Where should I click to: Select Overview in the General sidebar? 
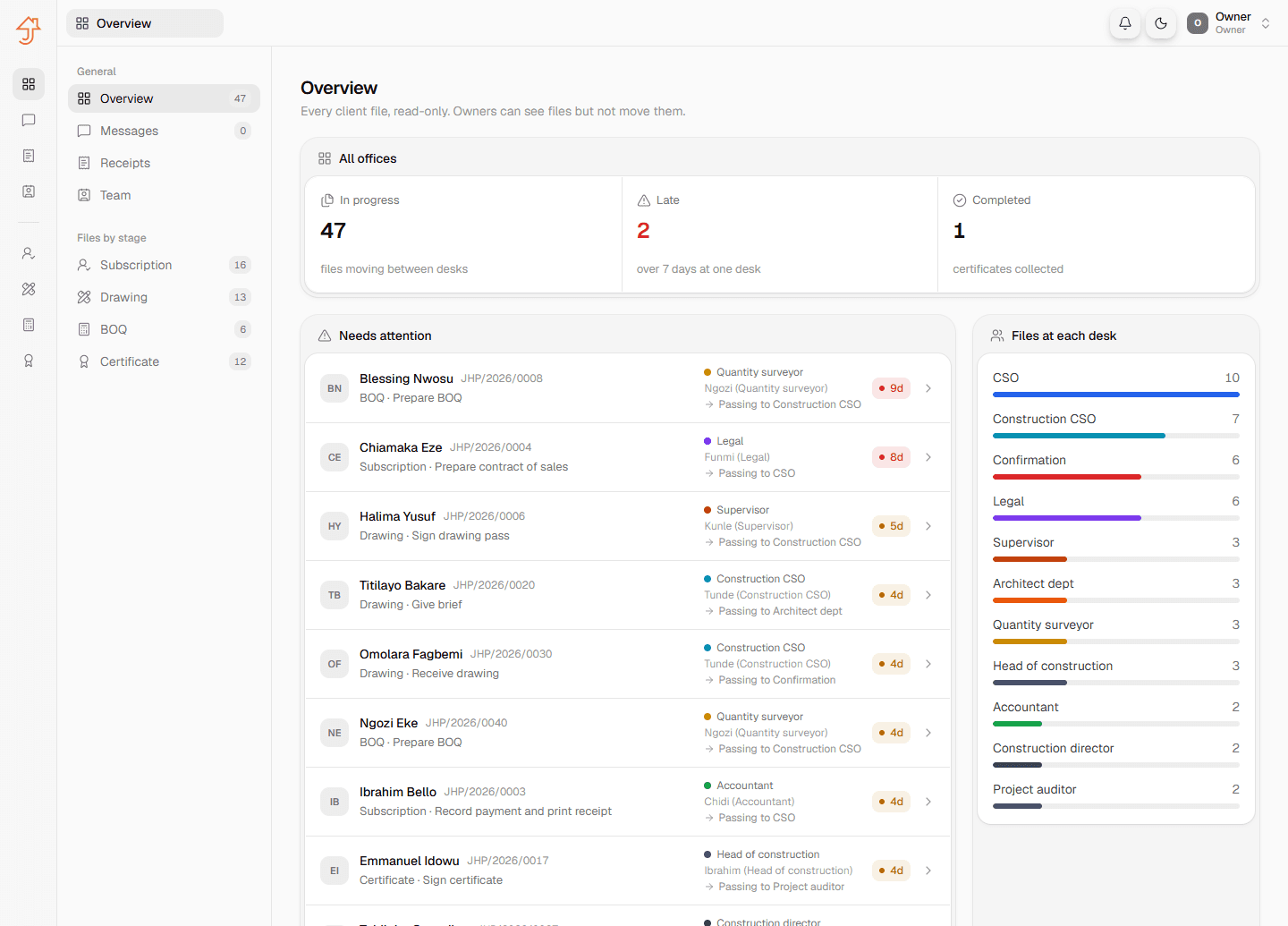[x=164, y=98]
